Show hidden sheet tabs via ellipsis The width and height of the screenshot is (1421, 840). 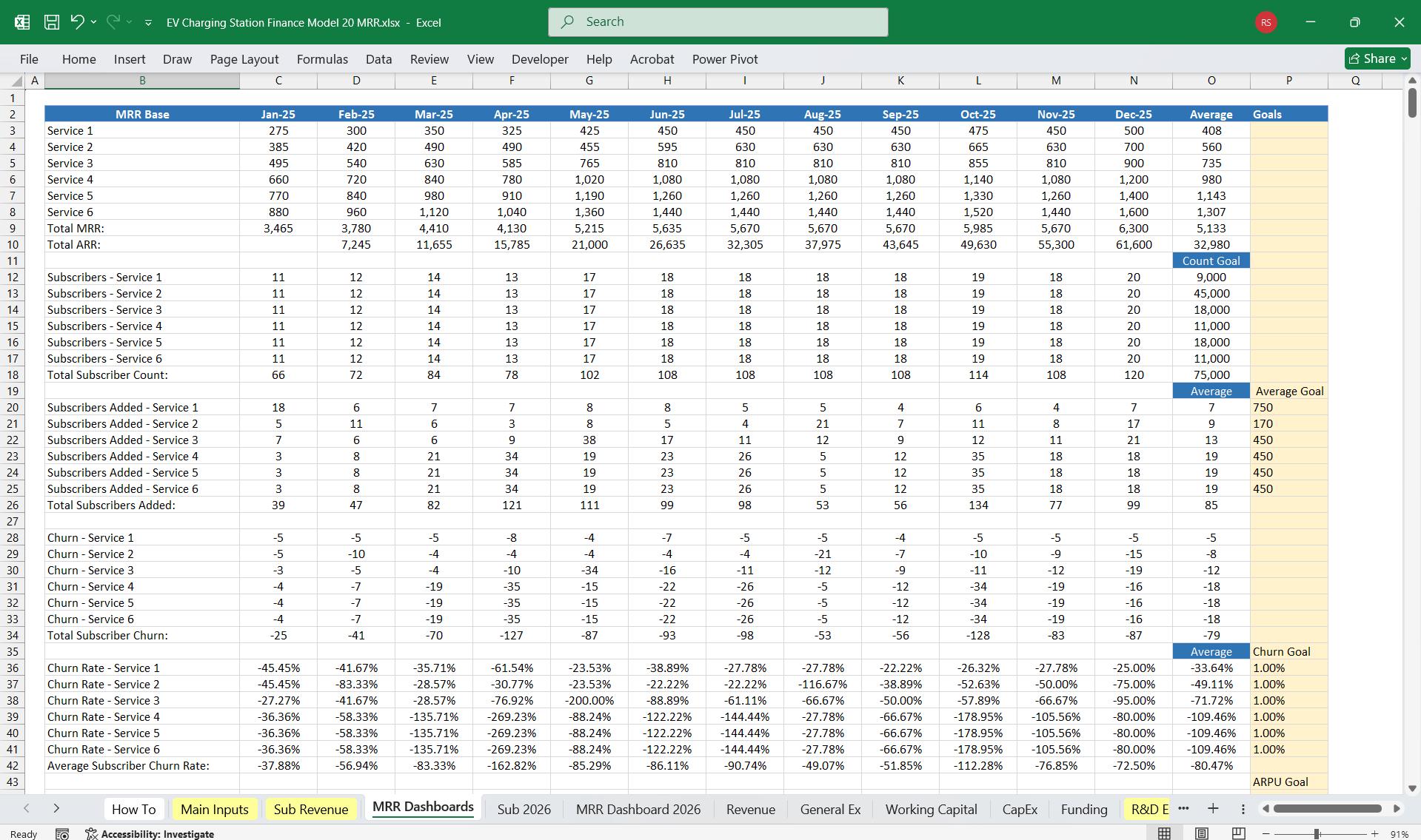click(x=1183, y=808)
